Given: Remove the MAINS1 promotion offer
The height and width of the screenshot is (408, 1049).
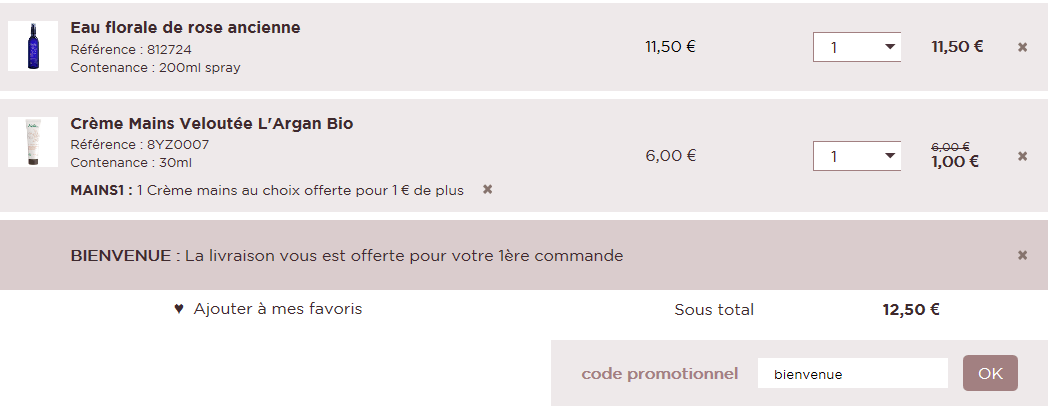Looking at the screenshot, I should (488, 189).
